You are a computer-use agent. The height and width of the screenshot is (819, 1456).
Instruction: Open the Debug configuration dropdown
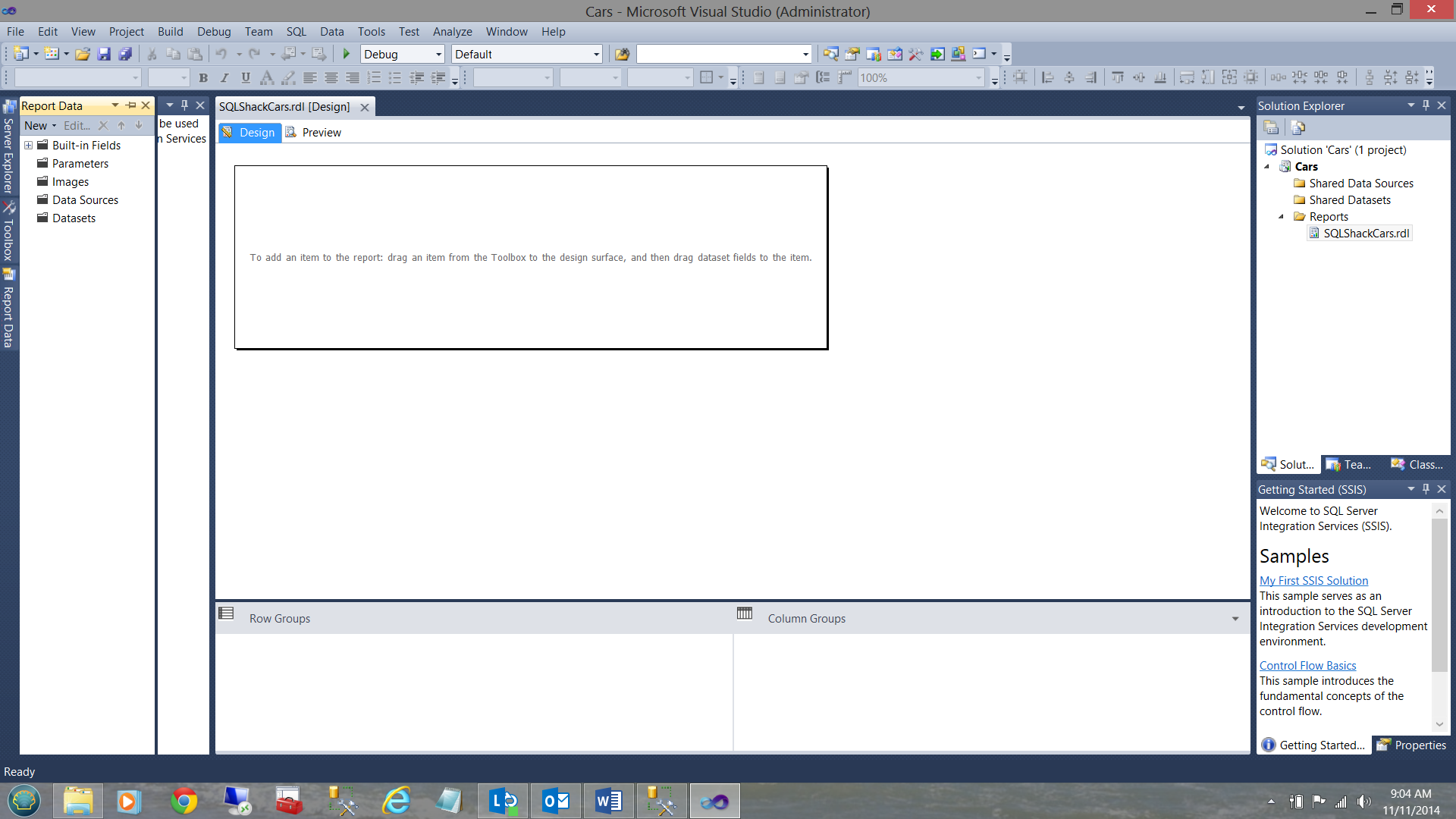pos(438,55)
